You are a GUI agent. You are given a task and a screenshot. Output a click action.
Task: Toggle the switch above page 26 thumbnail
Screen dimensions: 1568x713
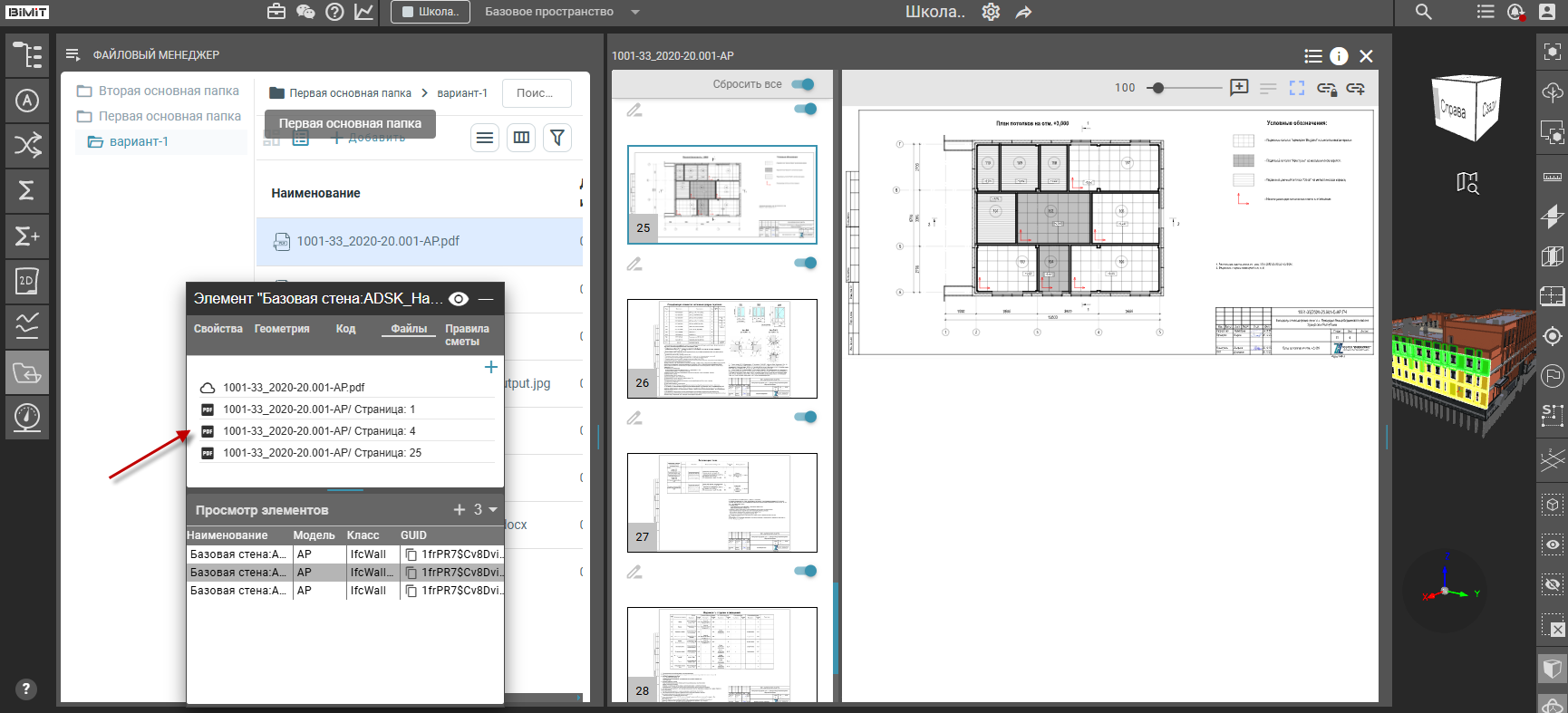click(x=806, y=263)
